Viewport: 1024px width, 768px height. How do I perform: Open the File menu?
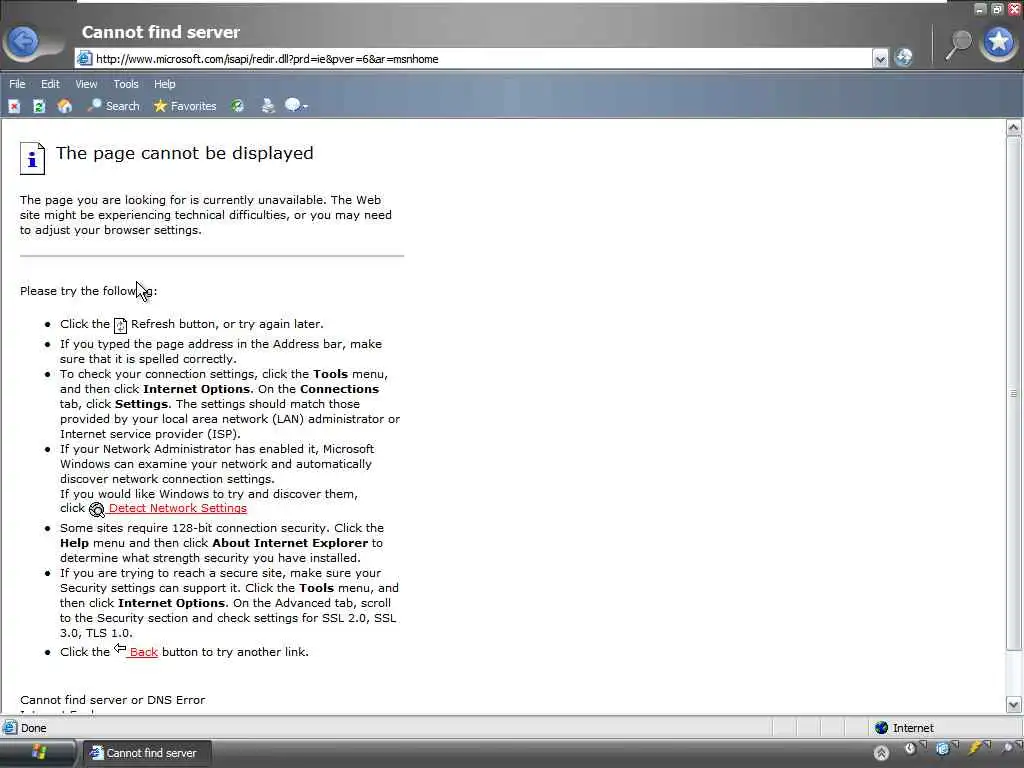click(17, 84)
